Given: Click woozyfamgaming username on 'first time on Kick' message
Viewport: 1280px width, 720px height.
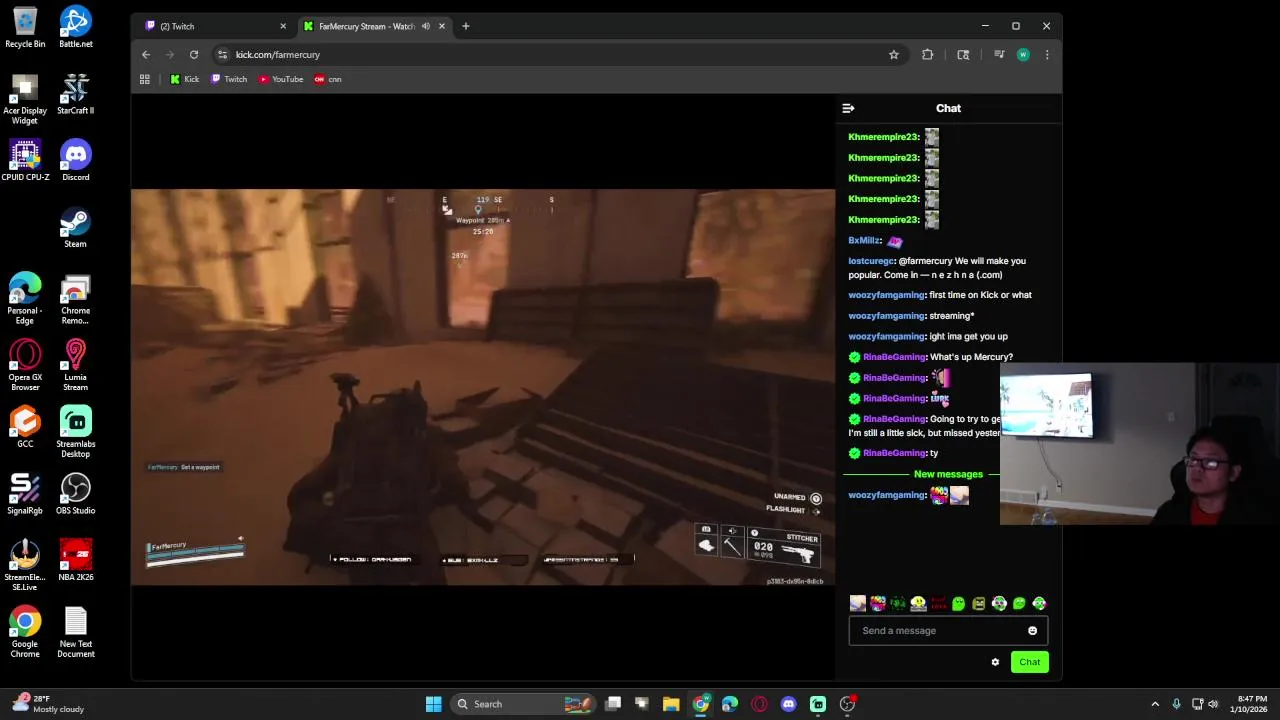Looking at the screenshot, I should coord(886,295).
